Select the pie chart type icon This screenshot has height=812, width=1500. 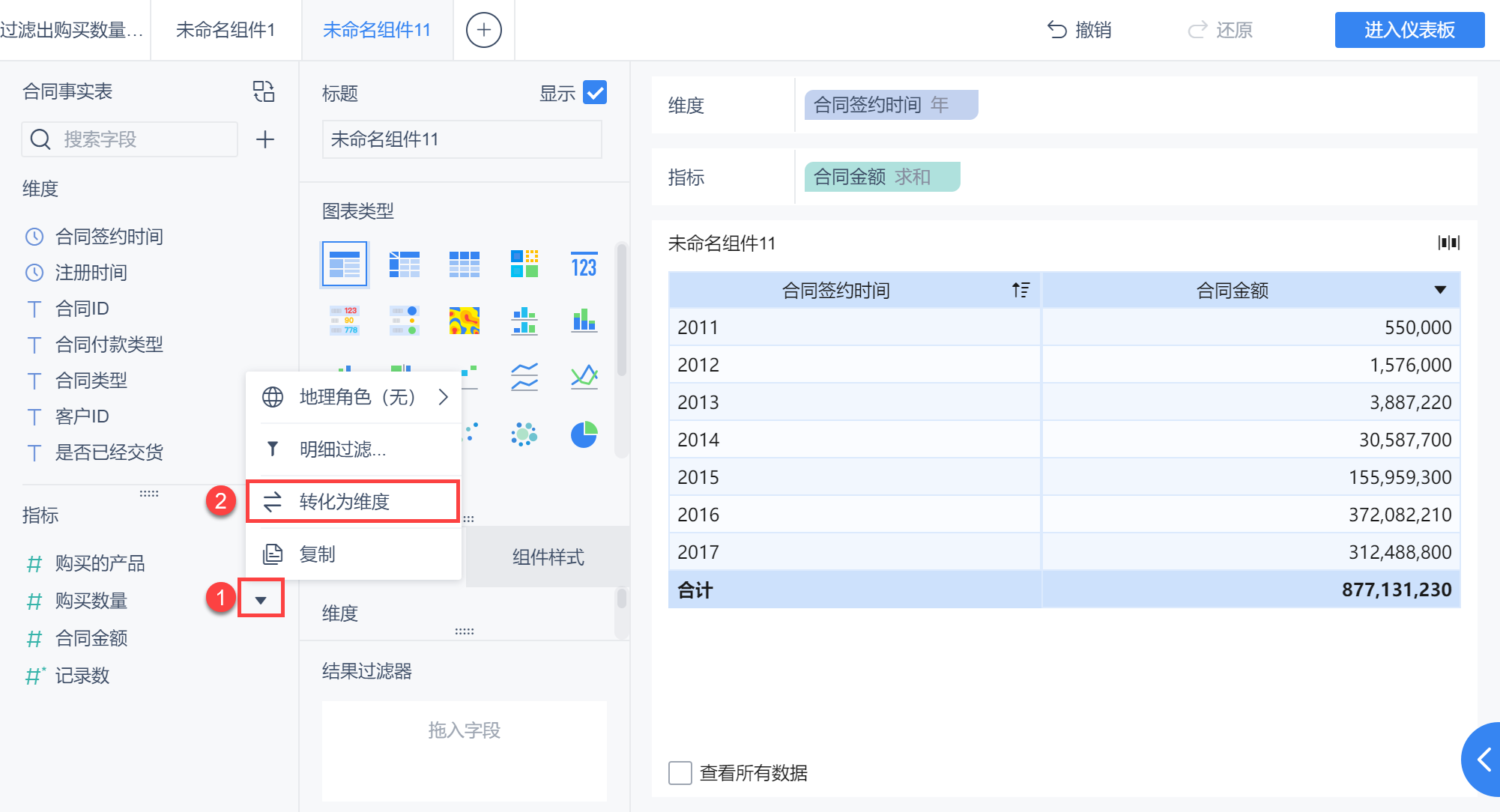click(x=584, y=434)
